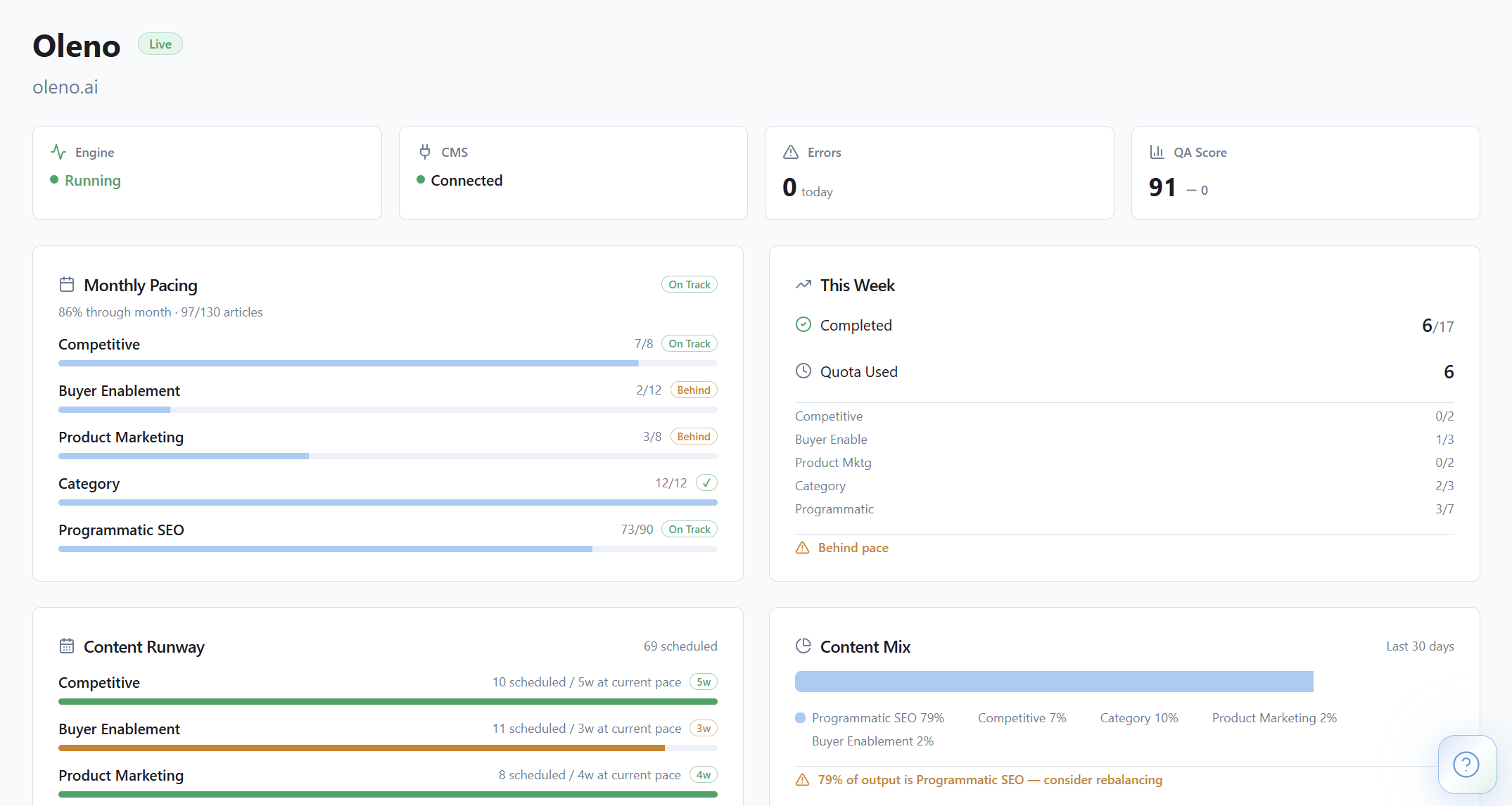Open the oleno.ai website link
The height and width of the screenshot is (806, 1512).
point(65,87)
